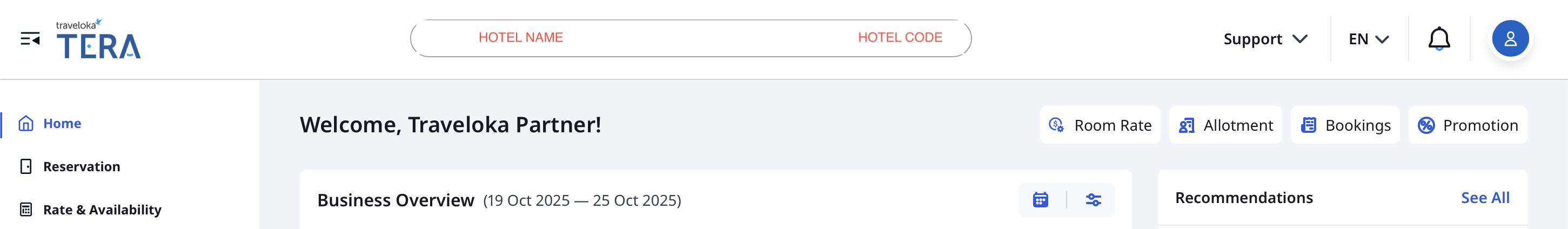The image size is (1568, 229).
Task: Open Business Overview filter settings
Action: click(1093, 200)
